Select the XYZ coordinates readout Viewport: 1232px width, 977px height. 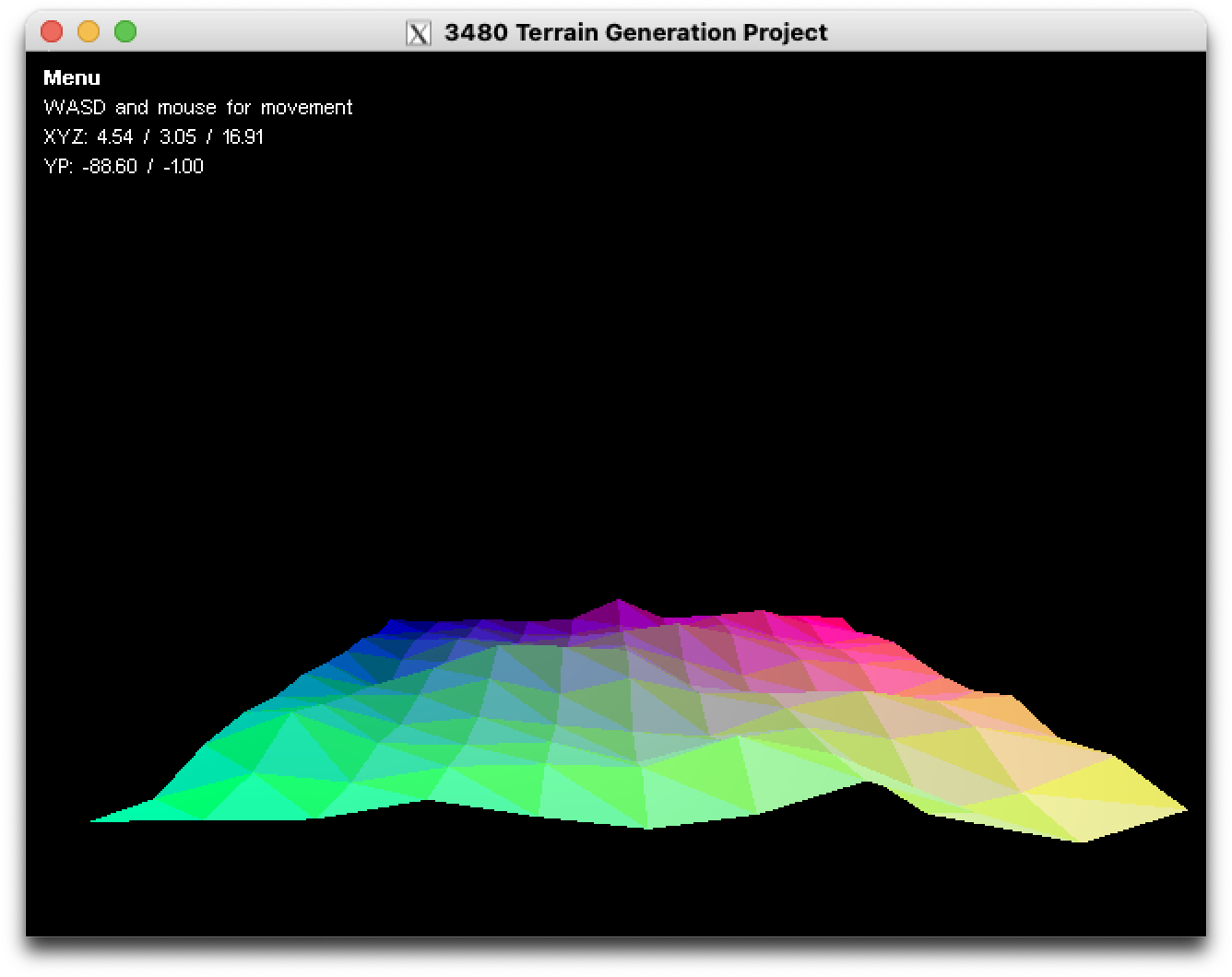(153, 137)
